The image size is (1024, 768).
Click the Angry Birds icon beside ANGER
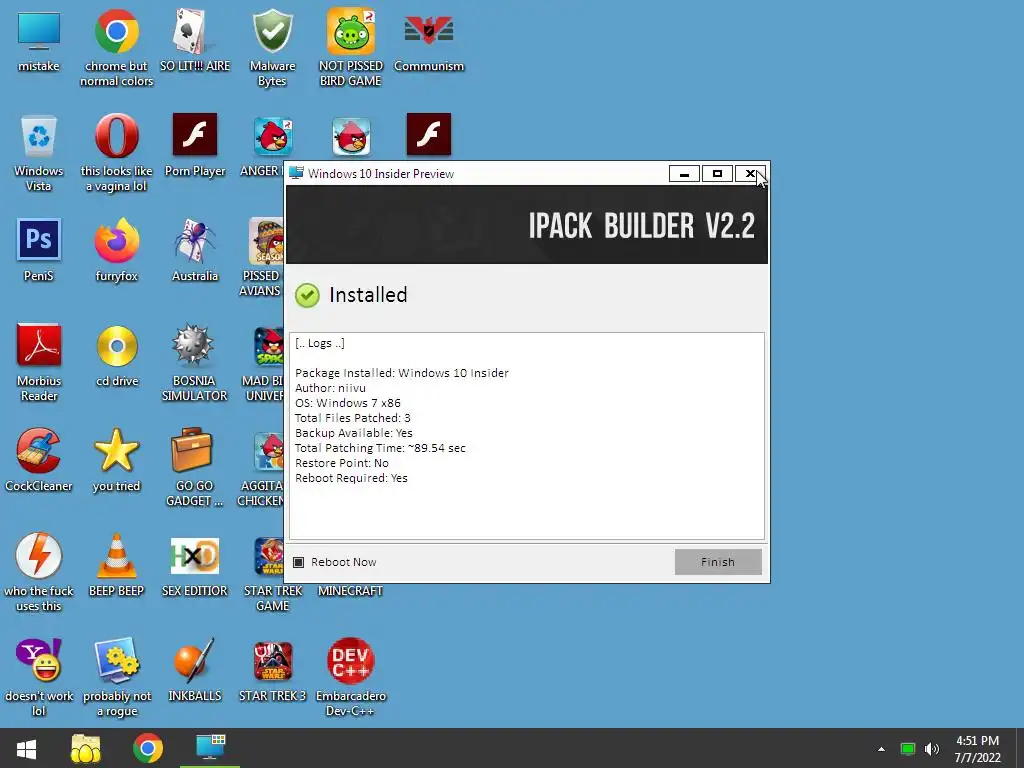(272, 136)
